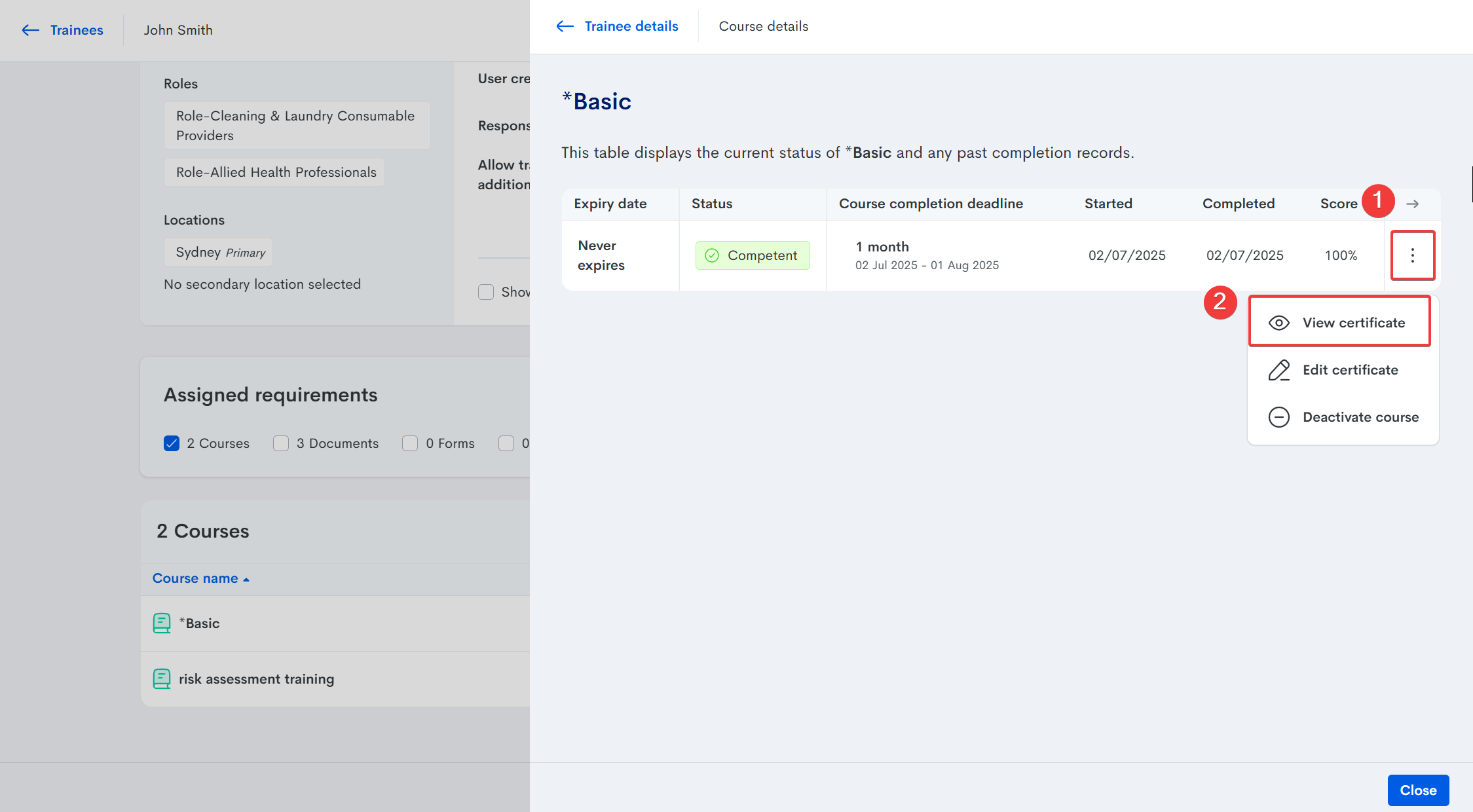Click the minus-circle Deactivate course icon
Screen dimensions: 1473x812
[1278, 417]
